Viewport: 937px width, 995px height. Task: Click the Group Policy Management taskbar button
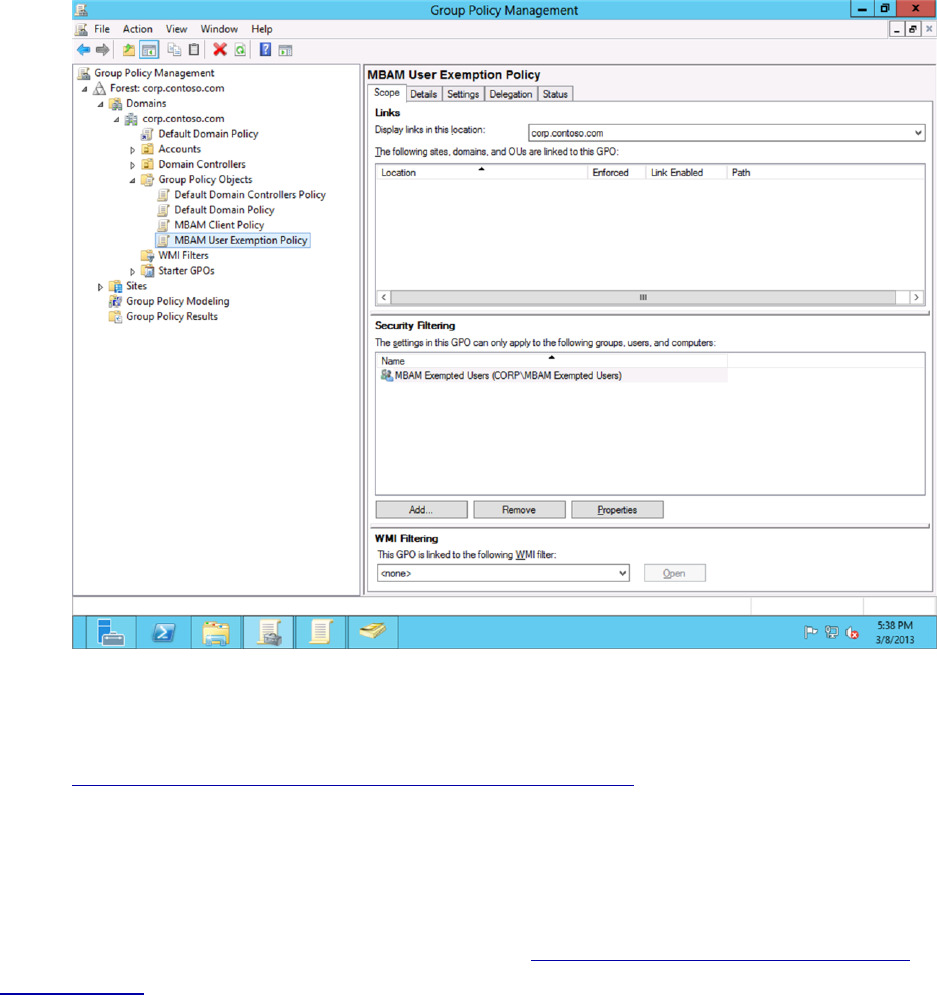(268, 632)
